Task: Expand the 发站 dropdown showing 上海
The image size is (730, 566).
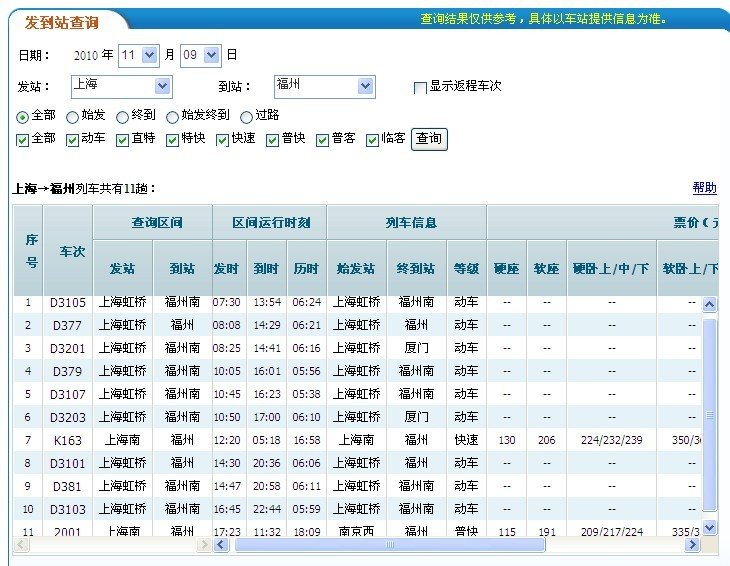Action: [122, 87]
